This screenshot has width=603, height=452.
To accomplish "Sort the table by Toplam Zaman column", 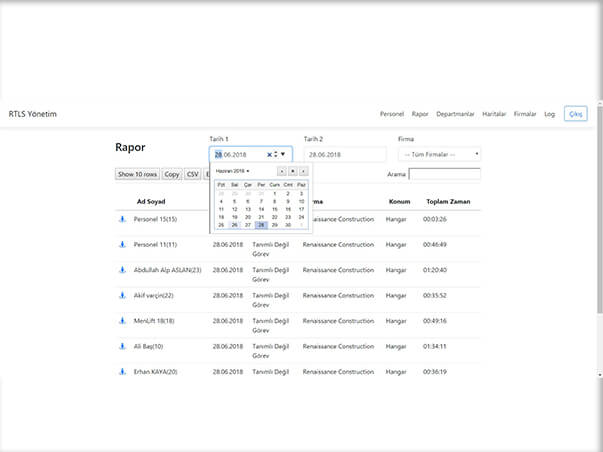I will coord(448,202).
